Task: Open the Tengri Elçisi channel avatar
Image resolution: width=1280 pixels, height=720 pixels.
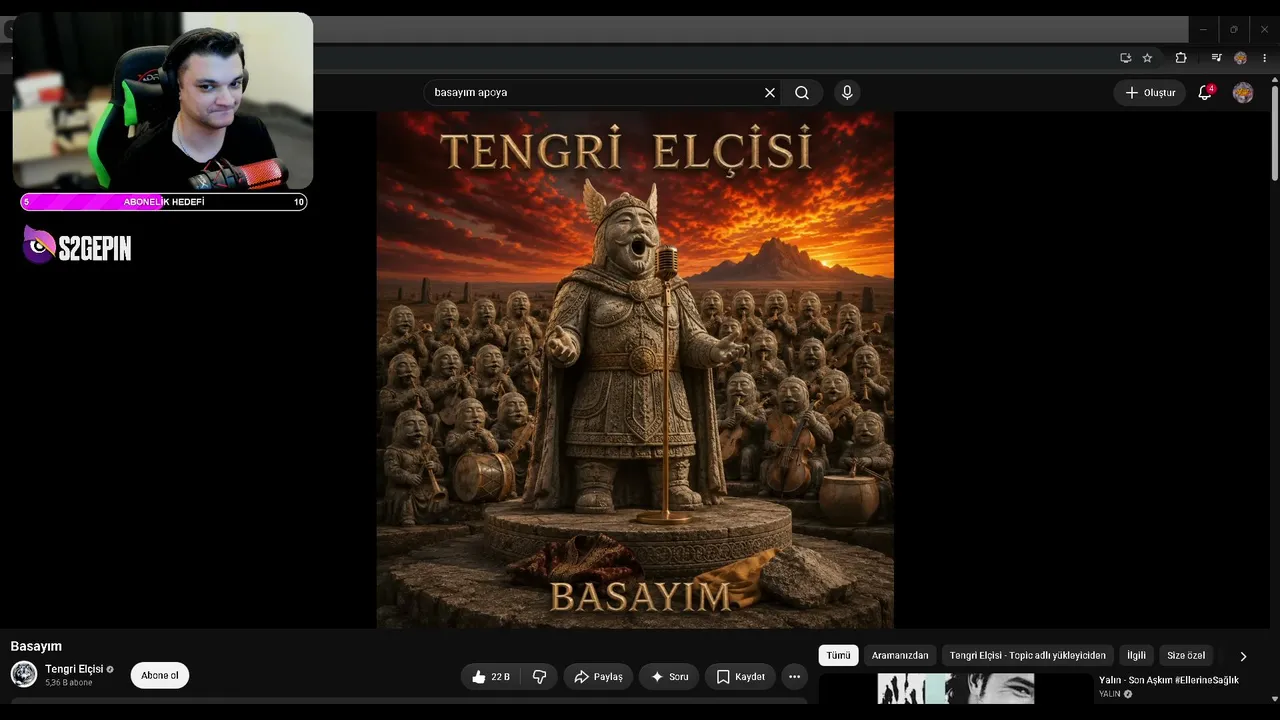Action: [x=24, y=674]
